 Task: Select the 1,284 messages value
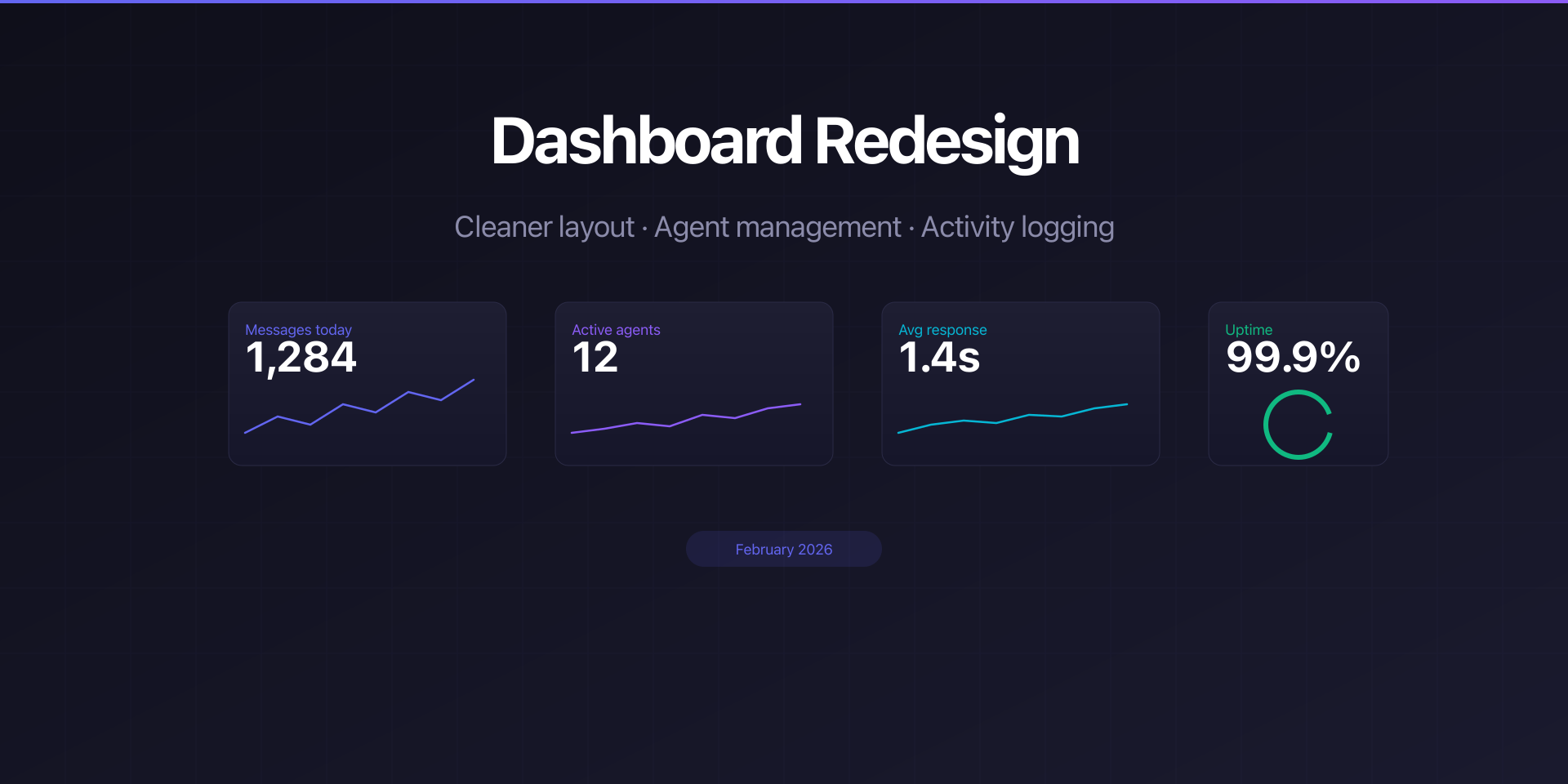coord(301,358)
